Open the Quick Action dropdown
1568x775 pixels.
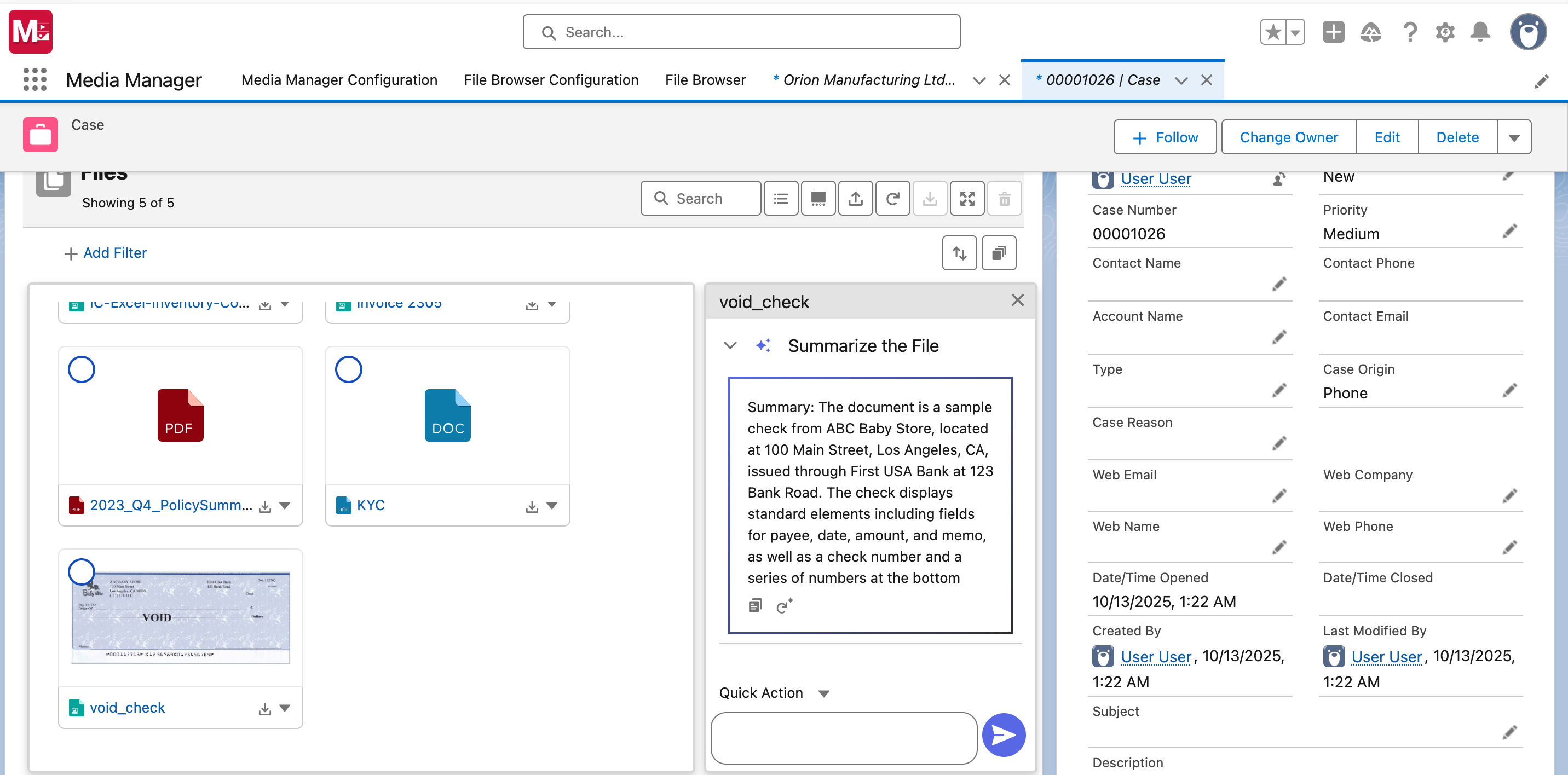(823, 693)
